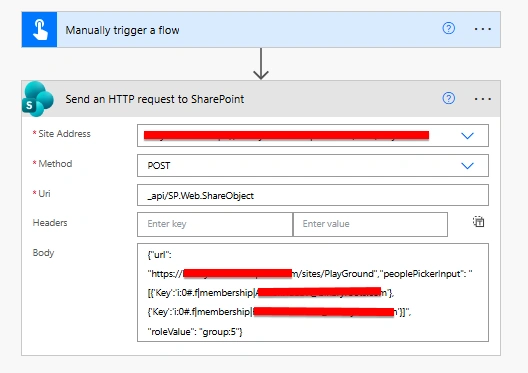Image resolution: width=528 pixels, height=373 pixels.
Task: Open more options for Manually trigger a flow
Action: (483, 29)
